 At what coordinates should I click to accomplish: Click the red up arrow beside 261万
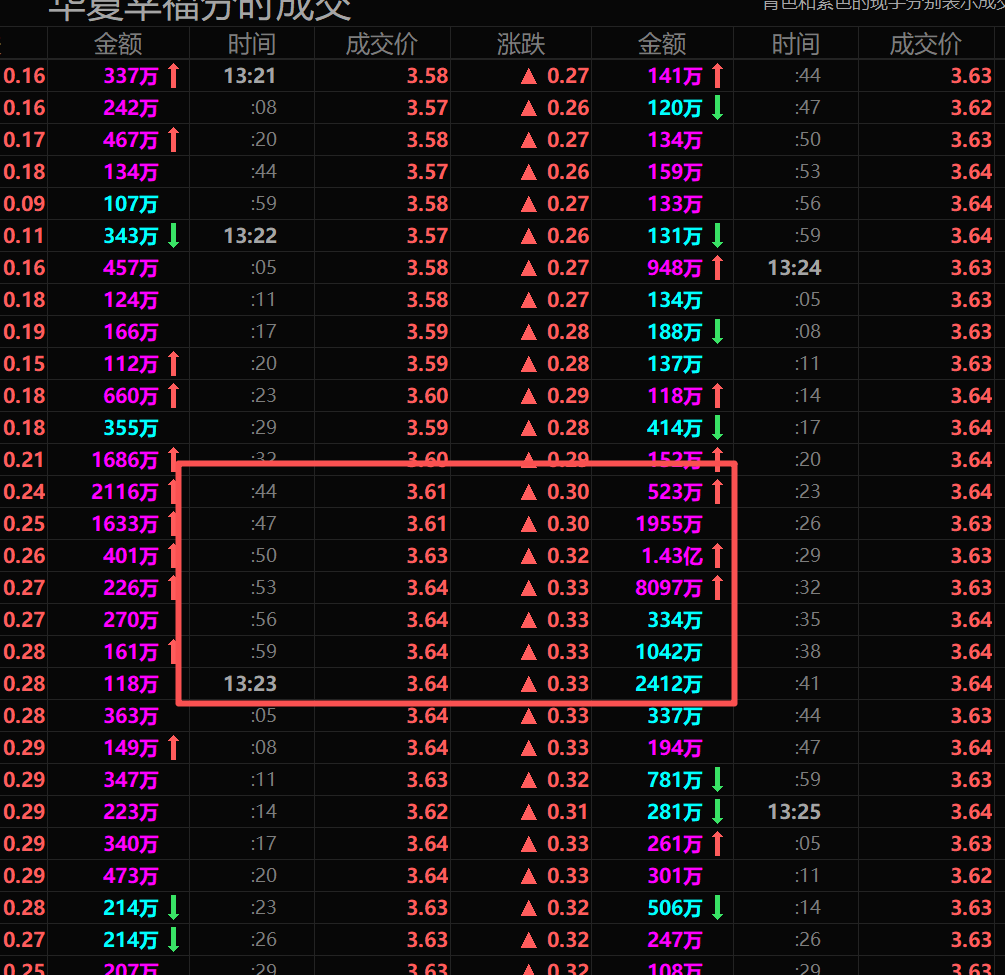point(718,844)
